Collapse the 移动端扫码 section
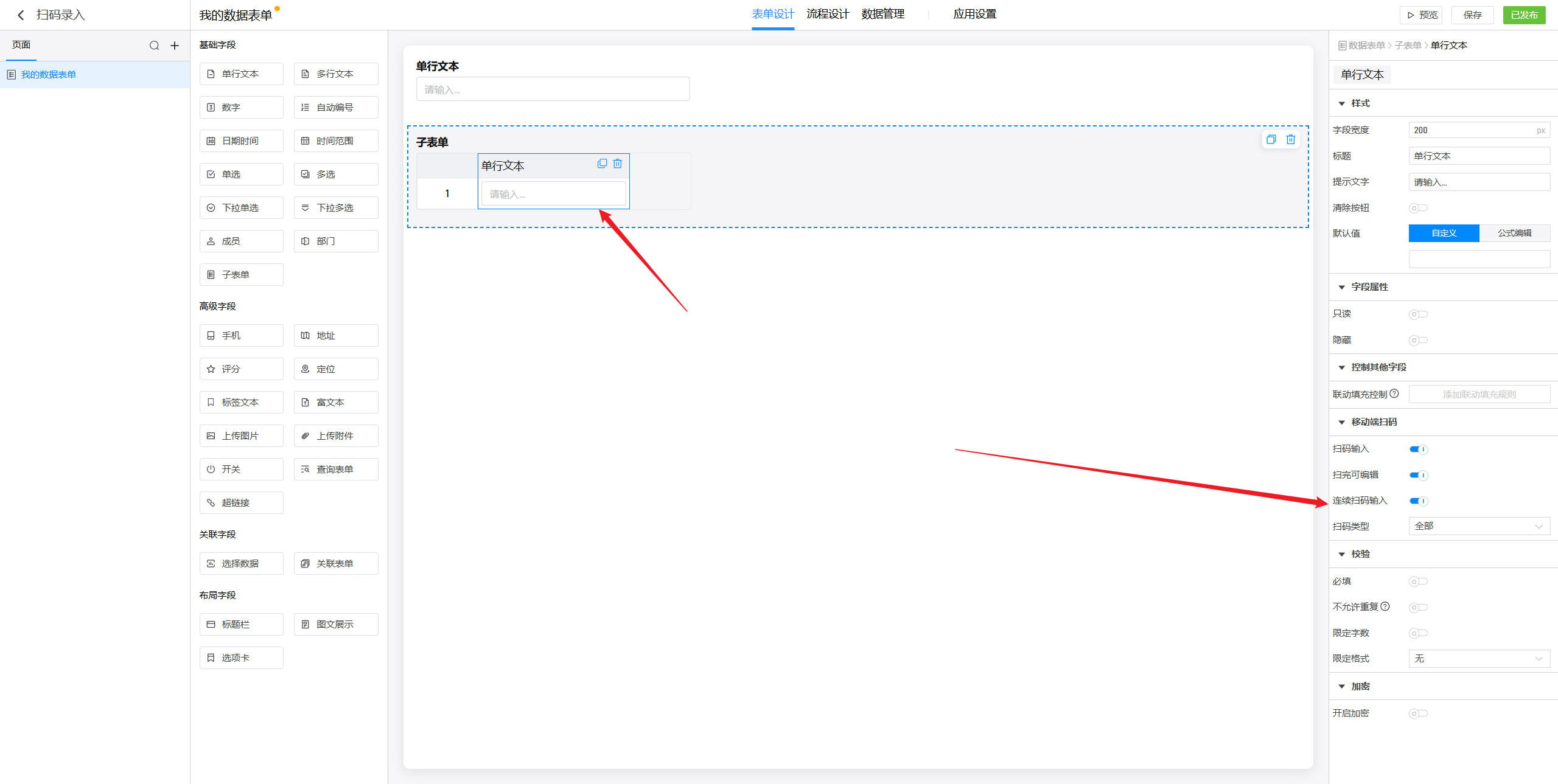 (x=1342, y=422)
